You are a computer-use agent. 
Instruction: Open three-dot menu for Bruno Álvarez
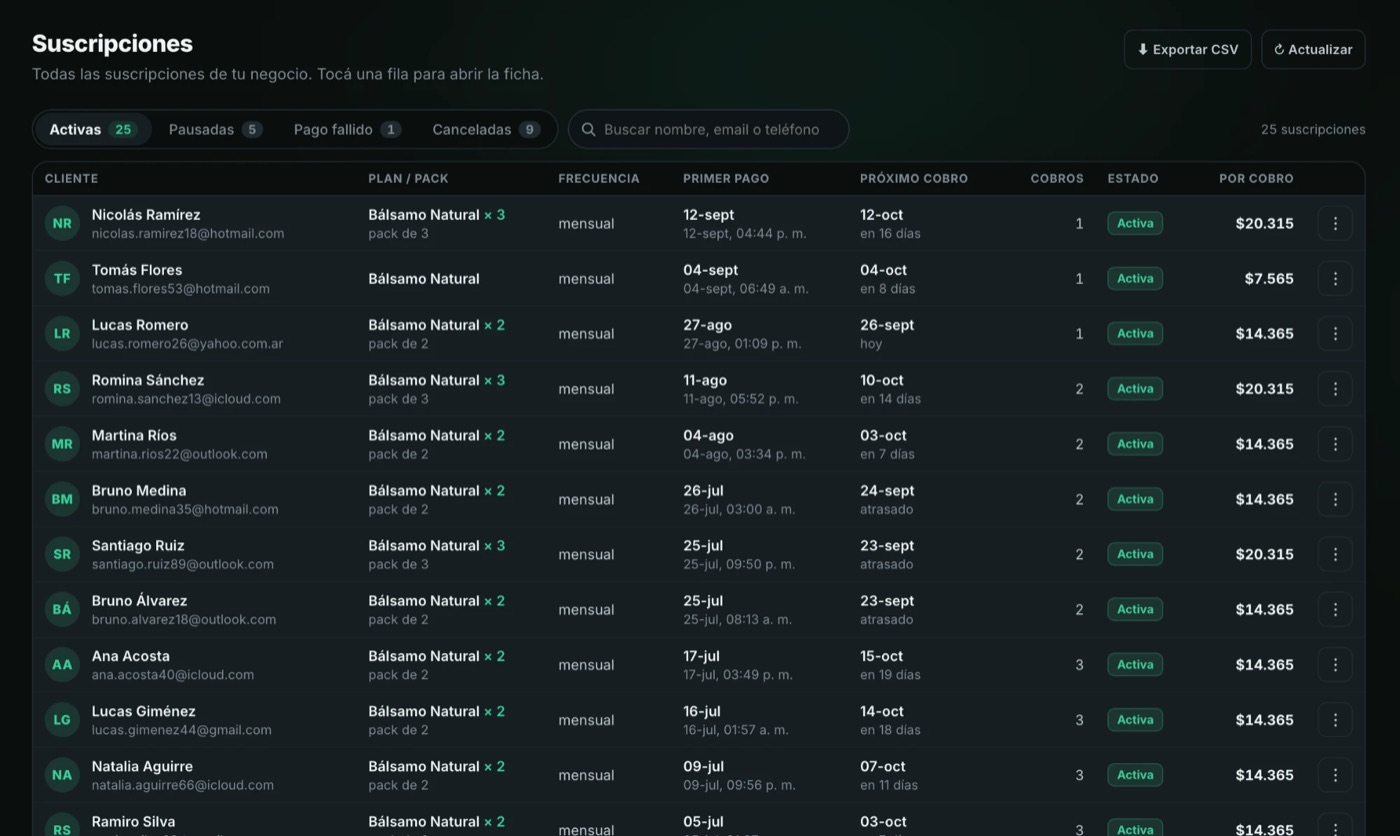(x=1335, y=609)
